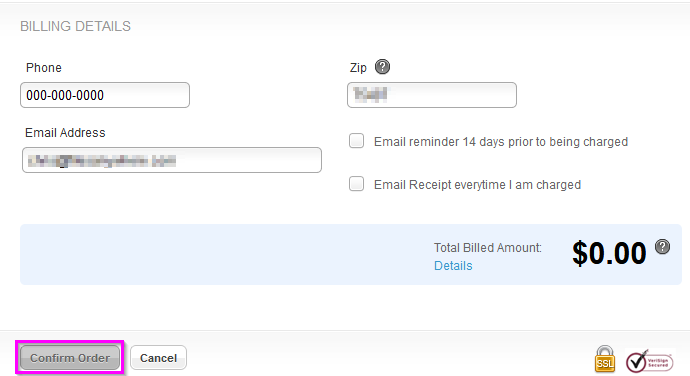Click the 'Email Receipt everytime I am charged' label

[x=477, y=184]
